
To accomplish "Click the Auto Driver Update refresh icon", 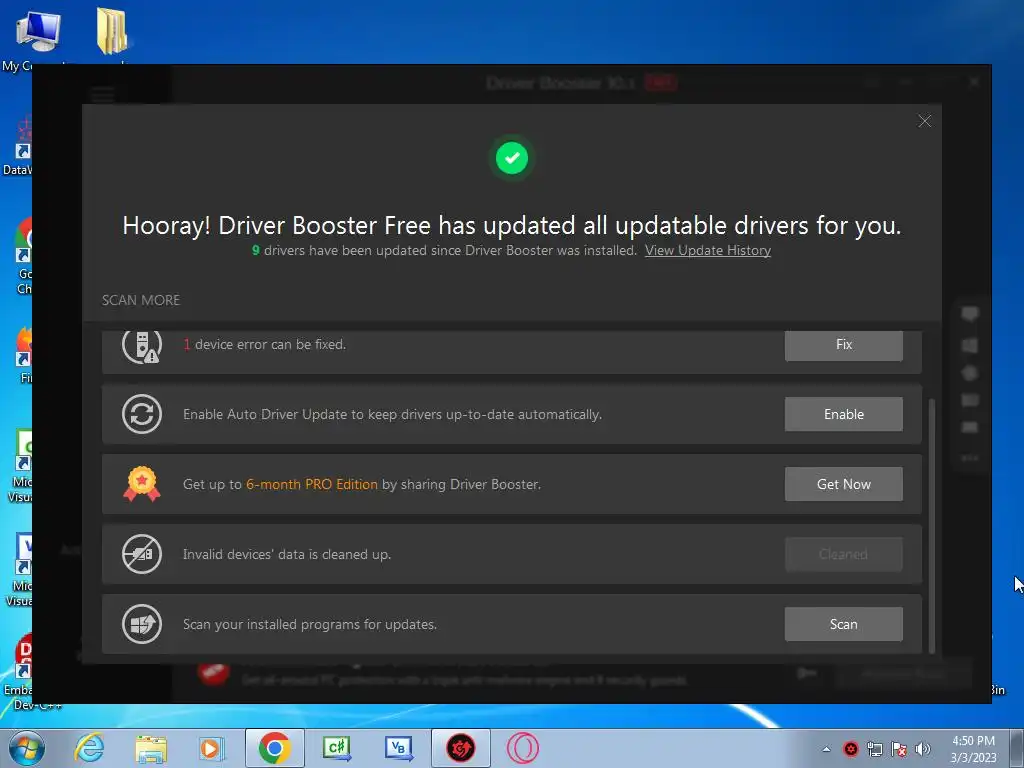I will 142,414.
